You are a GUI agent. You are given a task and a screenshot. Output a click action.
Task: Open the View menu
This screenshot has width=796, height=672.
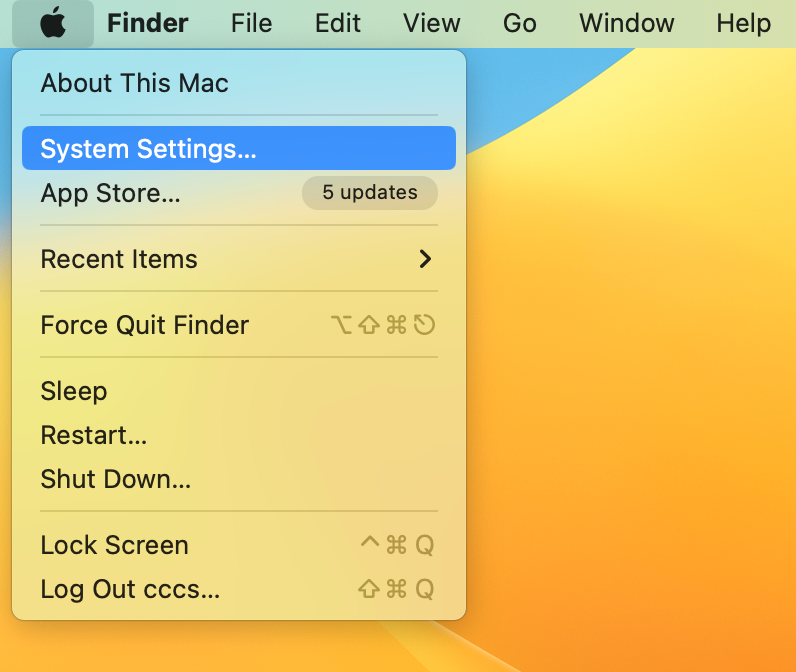431,23
